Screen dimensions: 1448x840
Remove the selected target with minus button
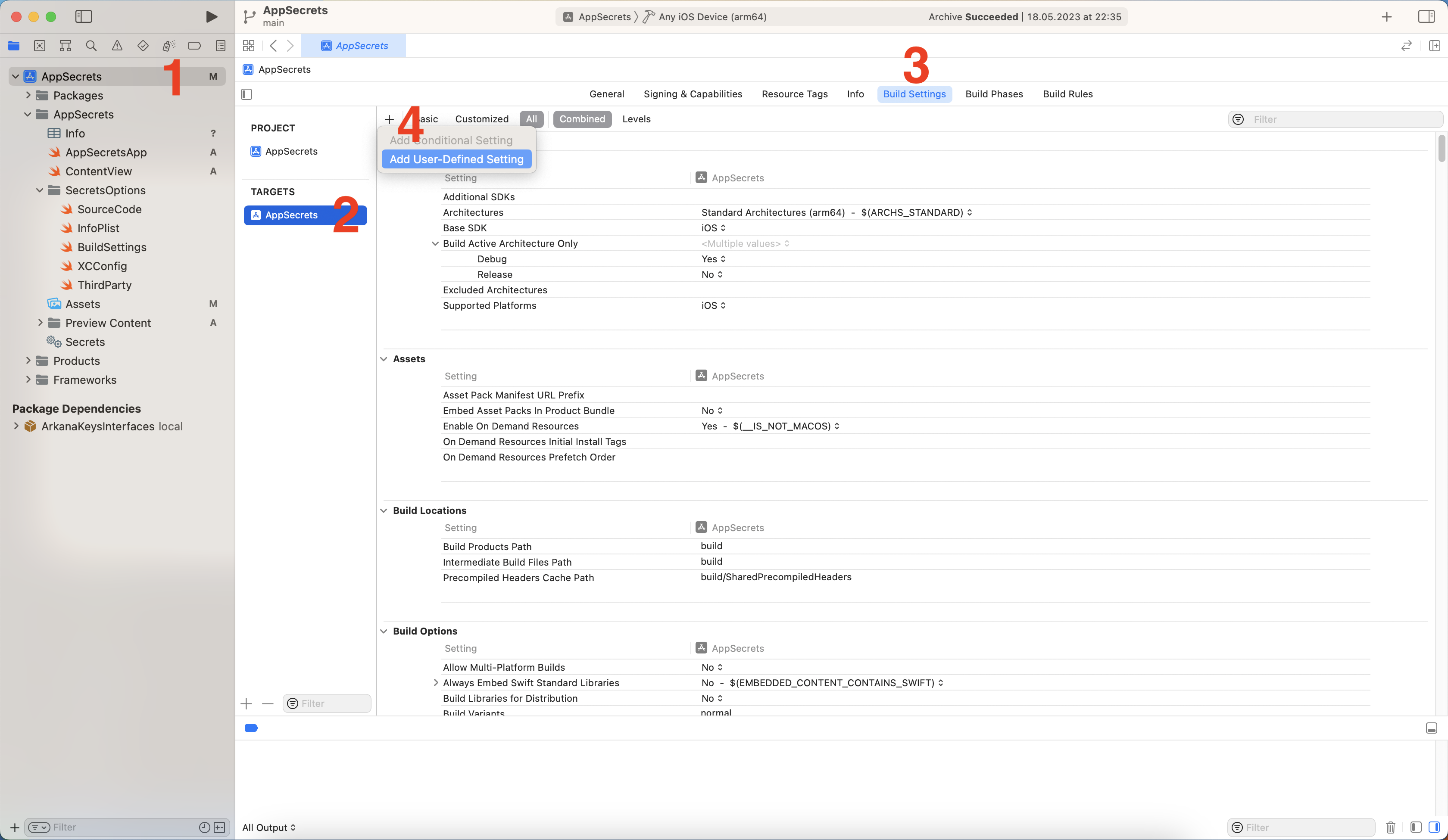pos(268,703)
